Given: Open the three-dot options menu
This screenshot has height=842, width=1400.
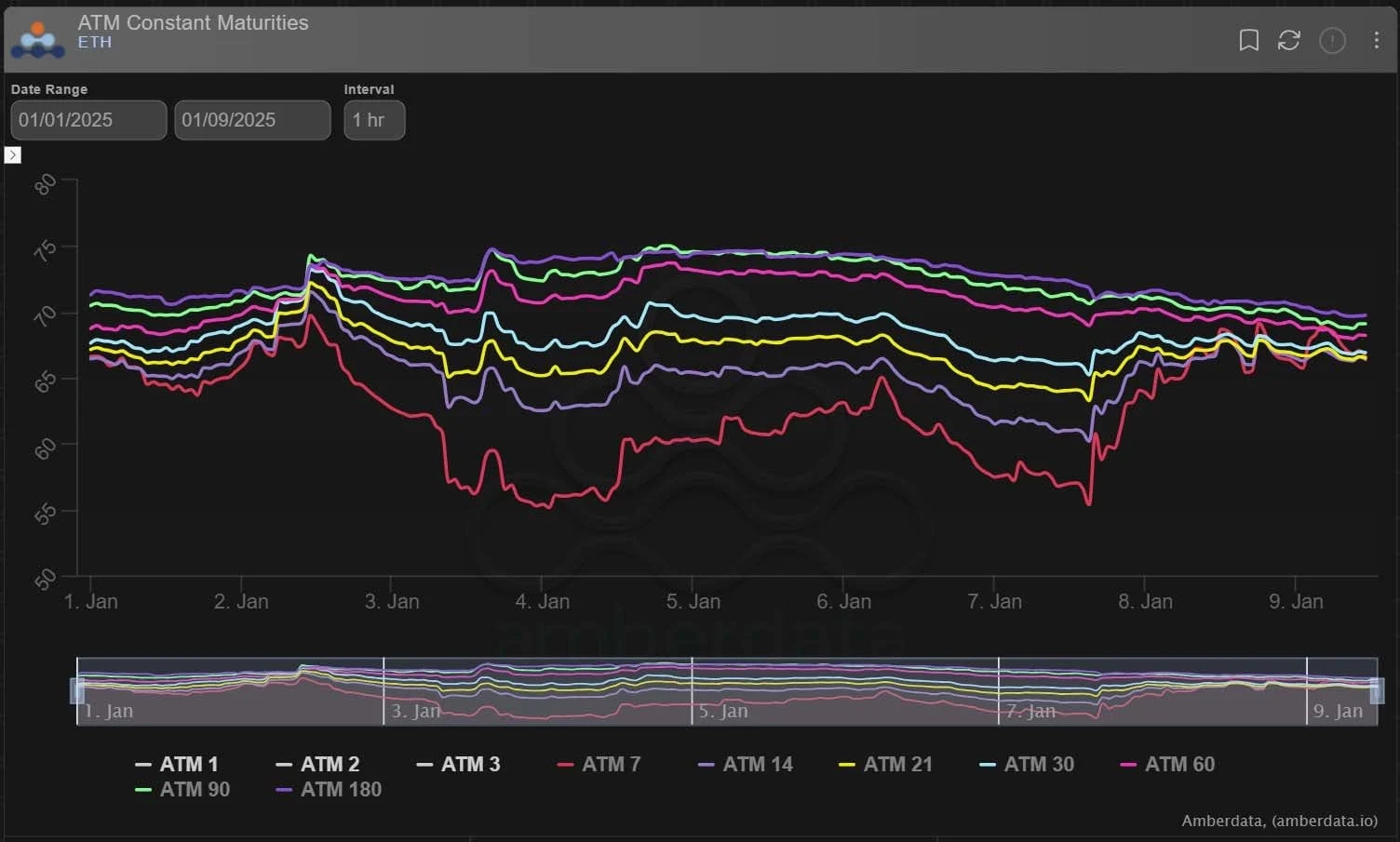Looking at the screenshot, I should [x=1376, y=40].
